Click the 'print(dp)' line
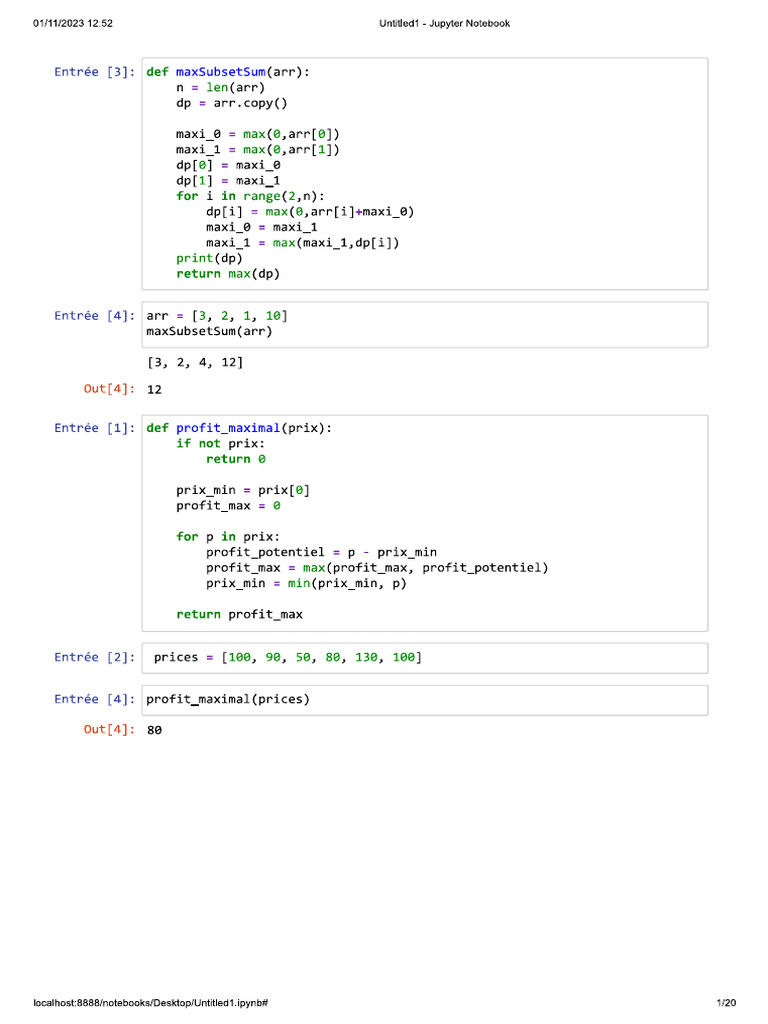 click(209, 258)
